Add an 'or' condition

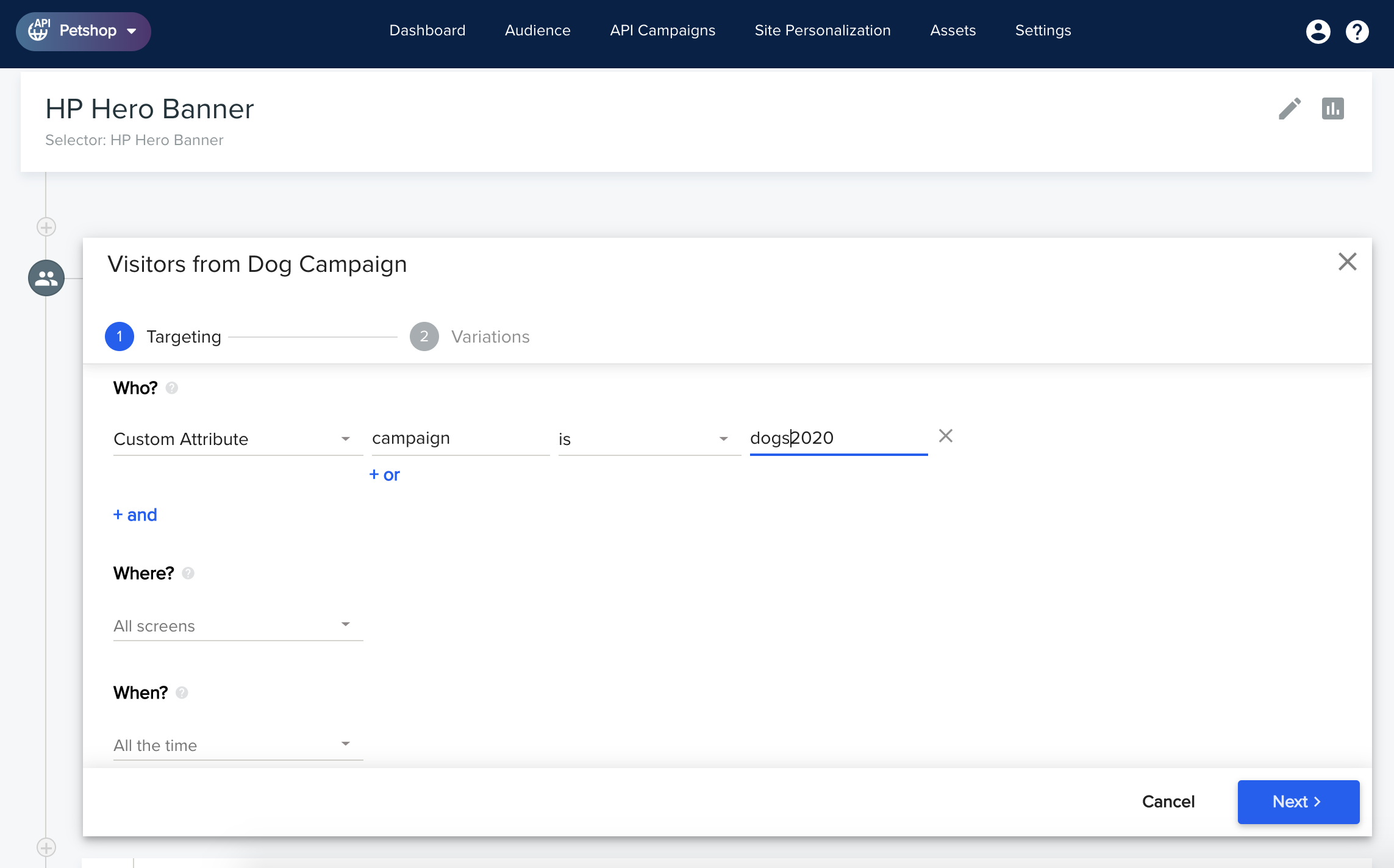click(384, 475)
